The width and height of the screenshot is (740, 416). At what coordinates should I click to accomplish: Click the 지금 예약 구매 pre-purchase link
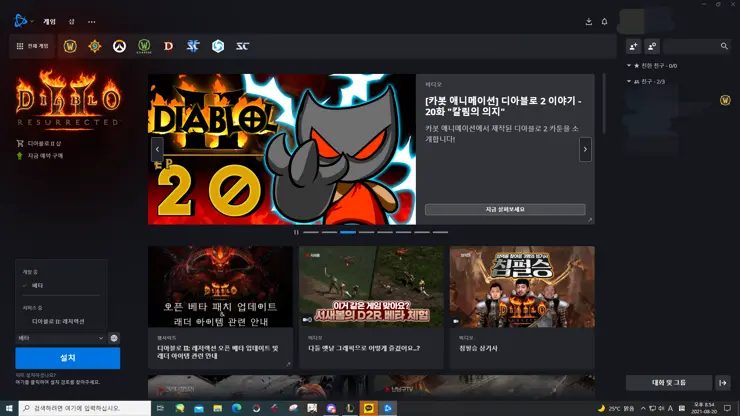tap(40, 156)
